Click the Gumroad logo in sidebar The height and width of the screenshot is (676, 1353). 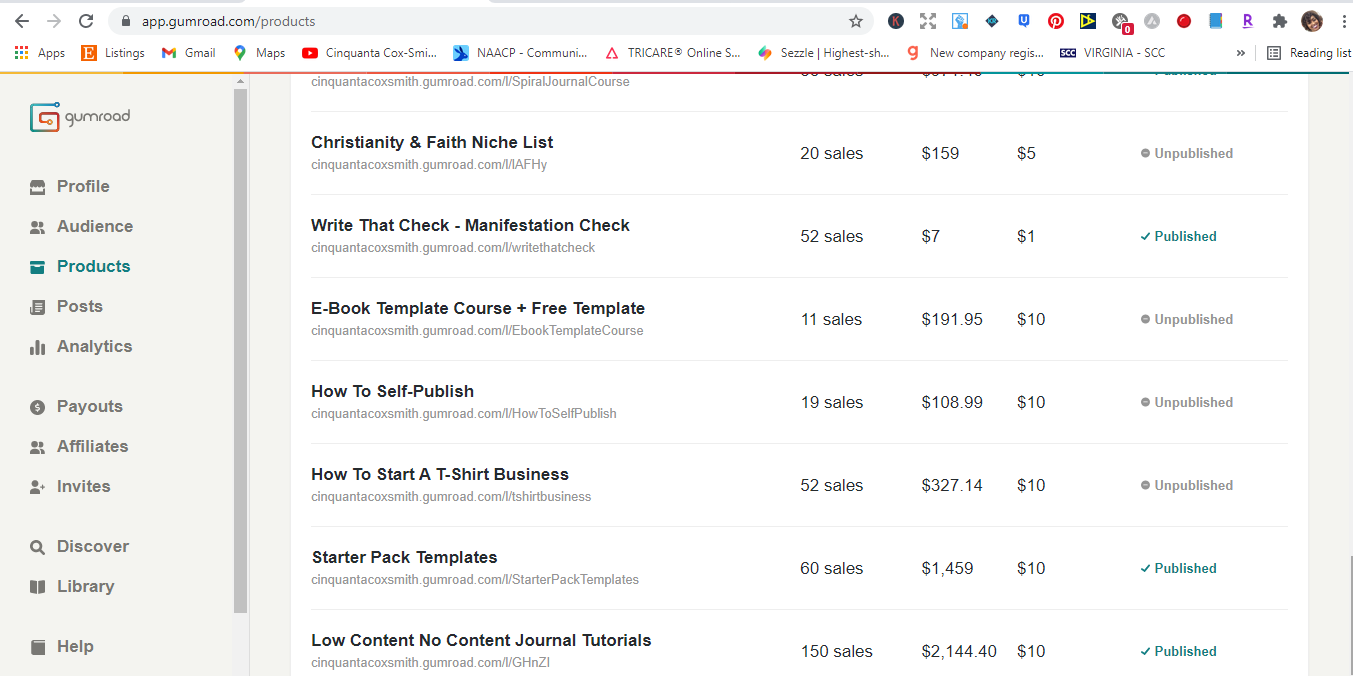coord(80,117)
